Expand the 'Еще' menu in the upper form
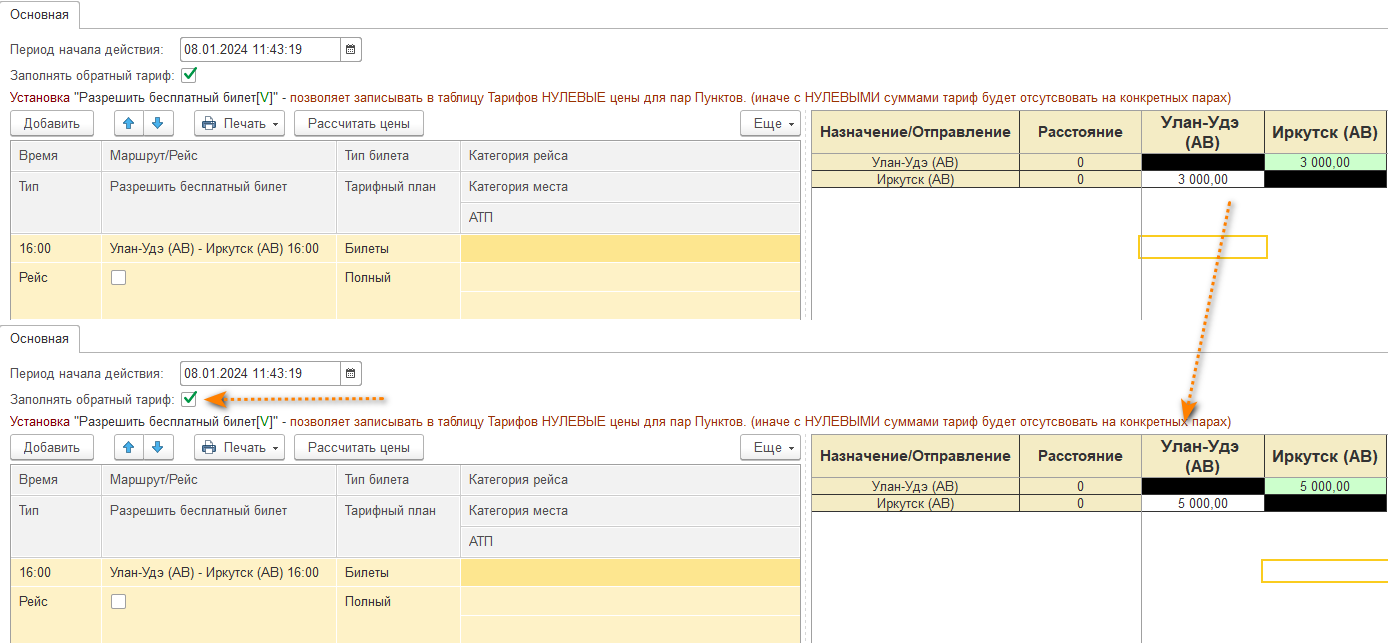Image resolution: width=1388 pixels, height=643 pixels. [x=770, y=123]
